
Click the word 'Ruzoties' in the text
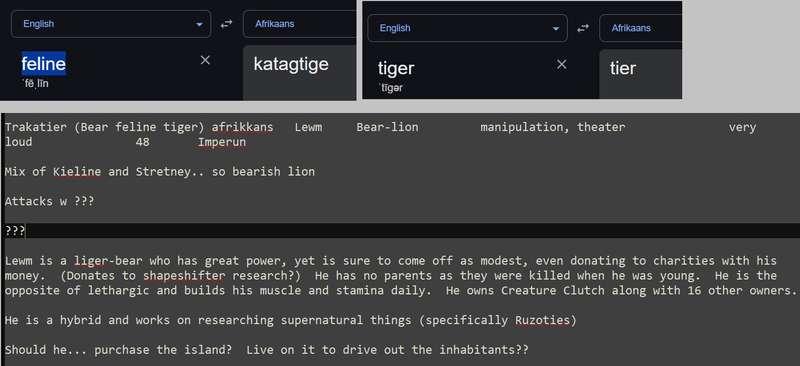pyautogui.click(x=542, y=321)
